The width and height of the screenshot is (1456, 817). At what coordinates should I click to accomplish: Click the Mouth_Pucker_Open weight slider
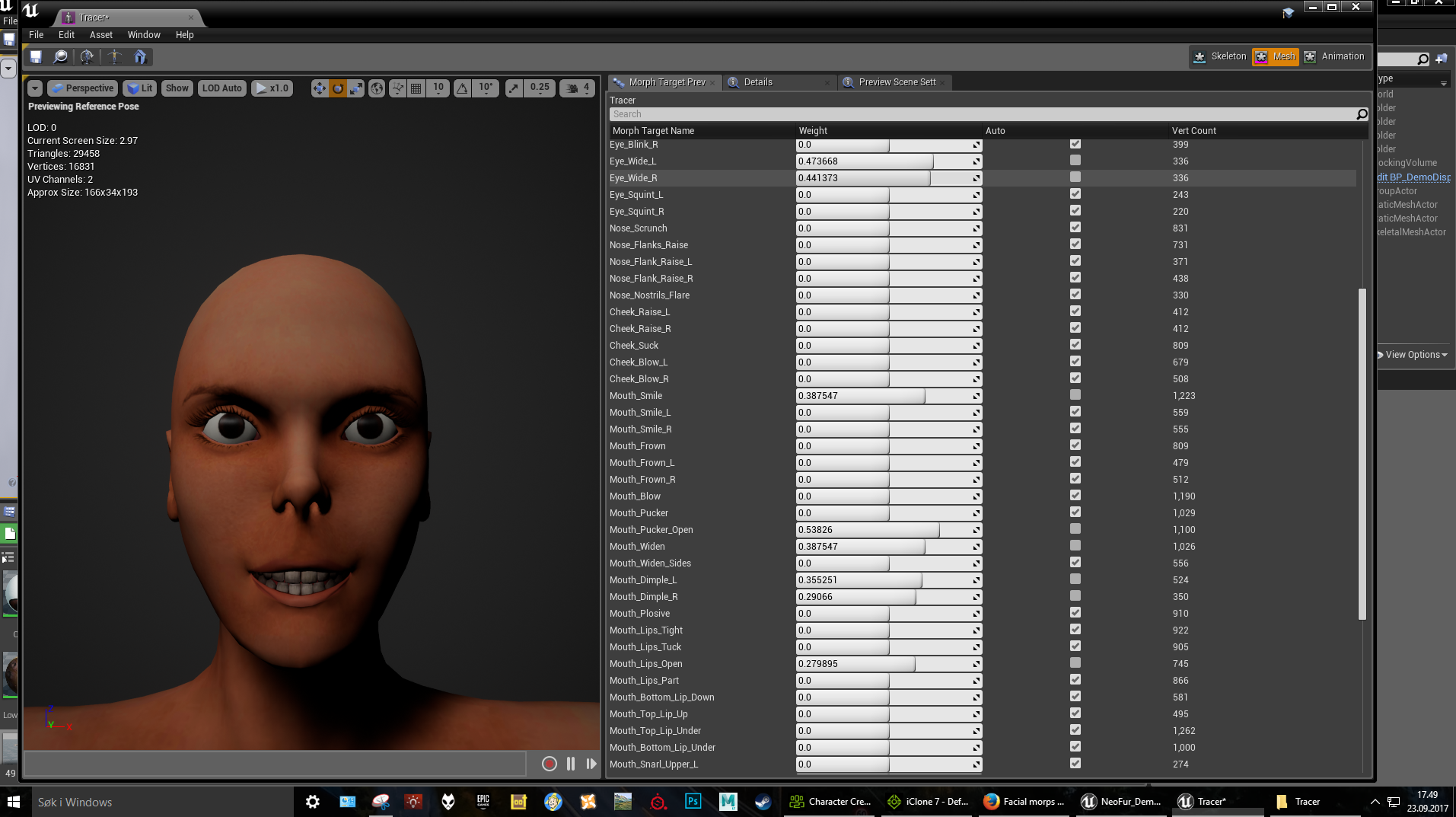(x=889, y=530)
